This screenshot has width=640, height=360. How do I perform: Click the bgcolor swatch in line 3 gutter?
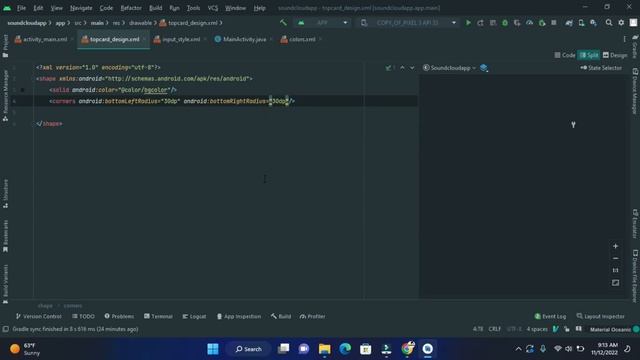pos(22,90)
